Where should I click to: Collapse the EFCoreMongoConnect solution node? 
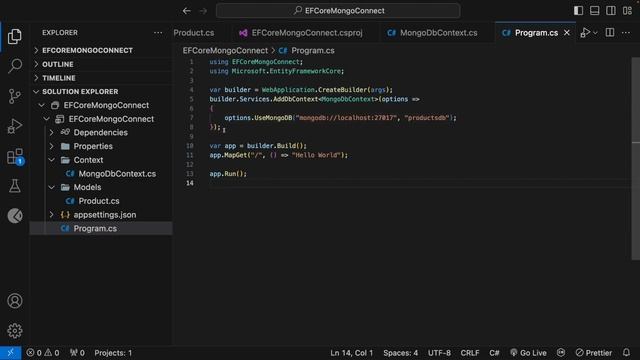[42, 105]
